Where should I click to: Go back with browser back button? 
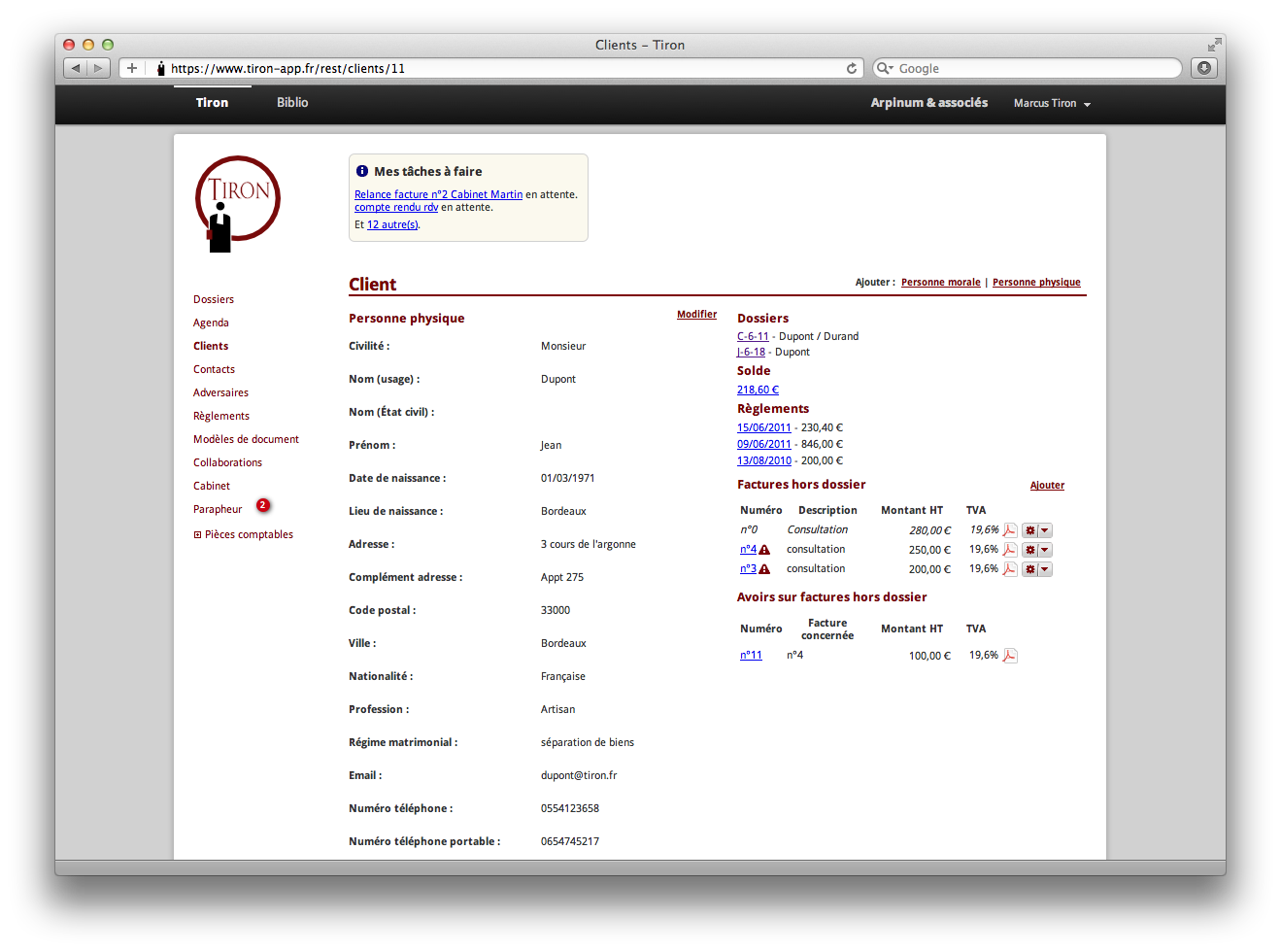[75, 68]
